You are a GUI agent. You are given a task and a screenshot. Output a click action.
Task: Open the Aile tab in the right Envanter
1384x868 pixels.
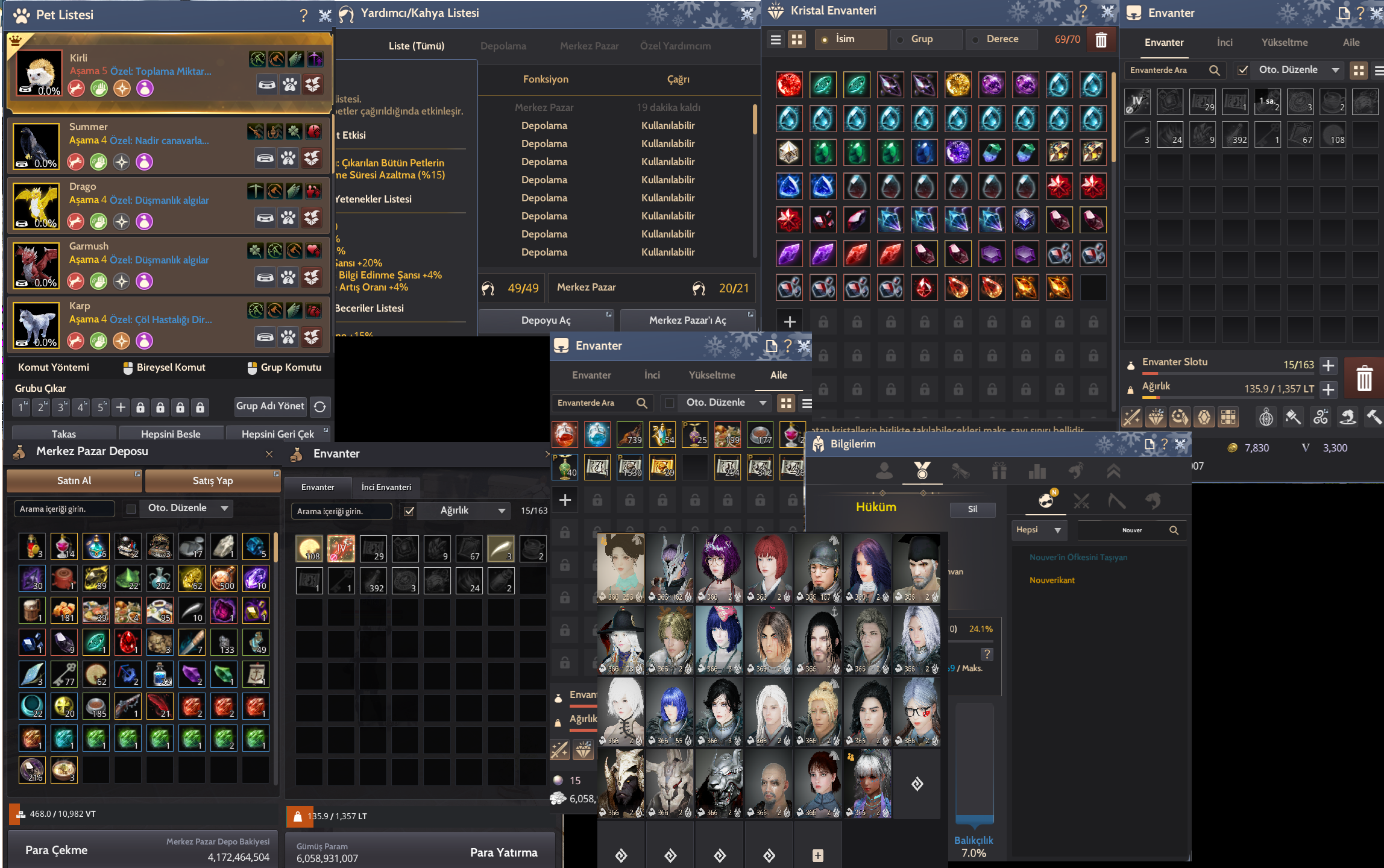tap(1351, 42)
